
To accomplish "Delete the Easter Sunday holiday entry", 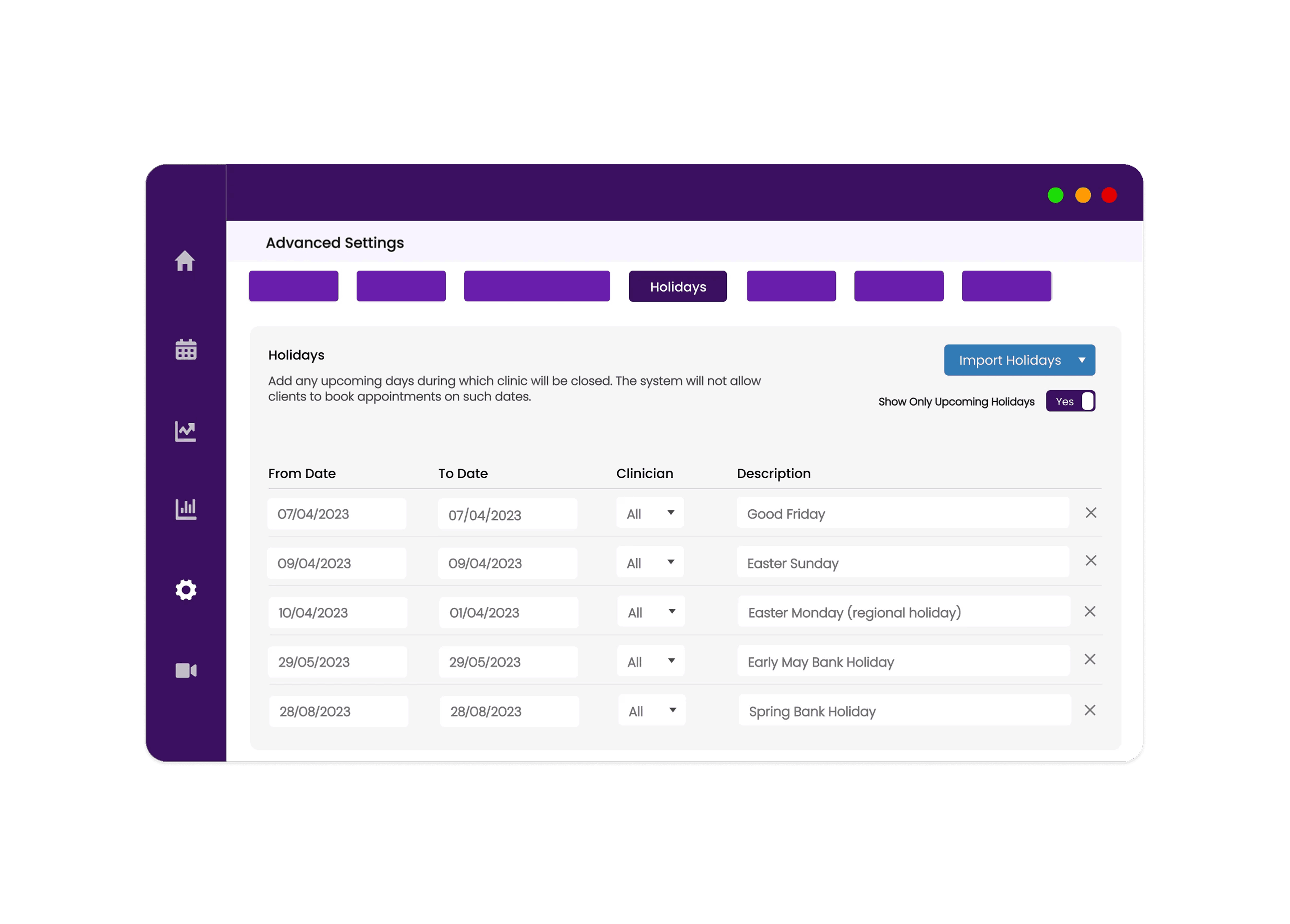I will [1090, 561].
